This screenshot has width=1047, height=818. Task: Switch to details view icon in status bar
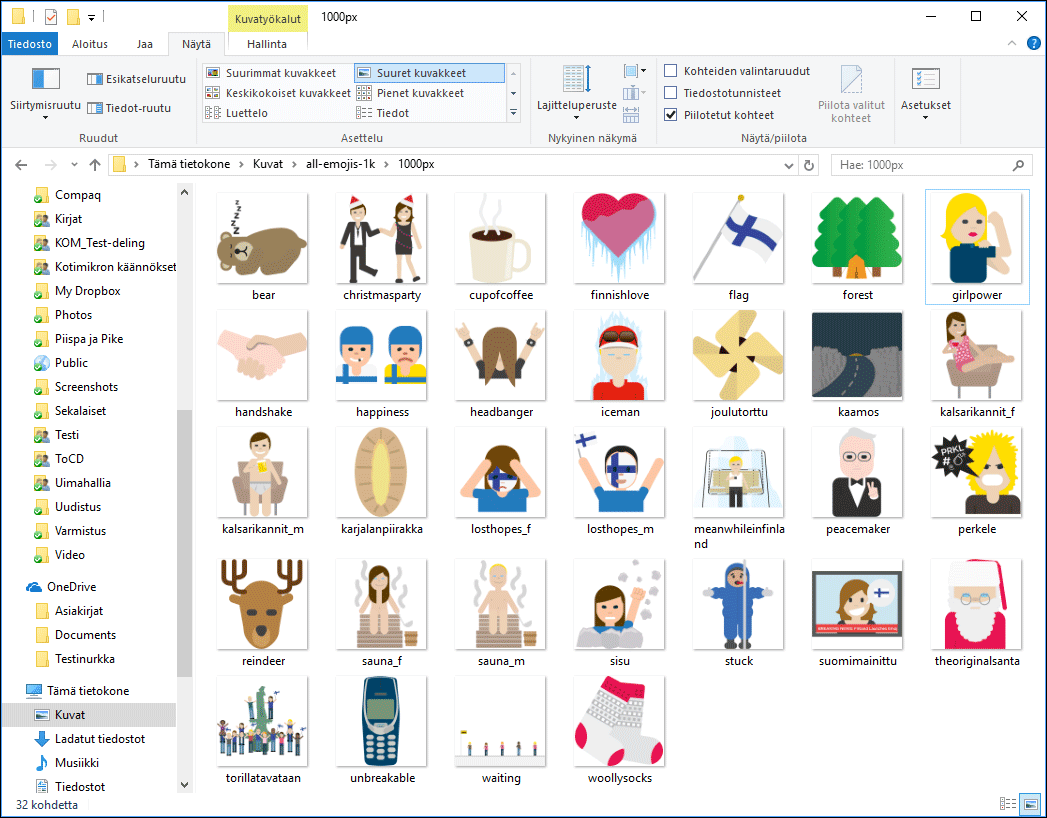coord(1008,804)
